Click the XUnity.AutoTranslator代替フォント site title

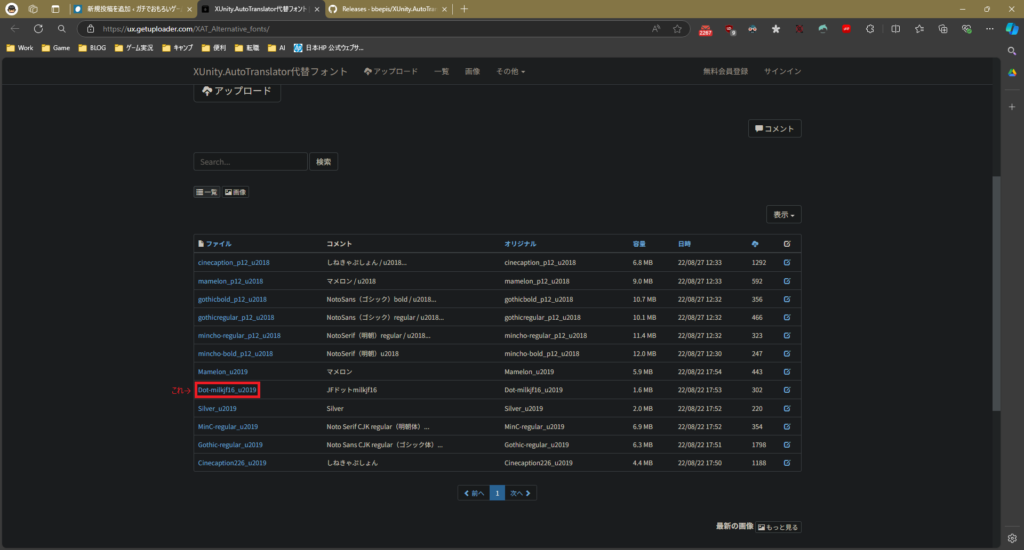click(270, 71)
